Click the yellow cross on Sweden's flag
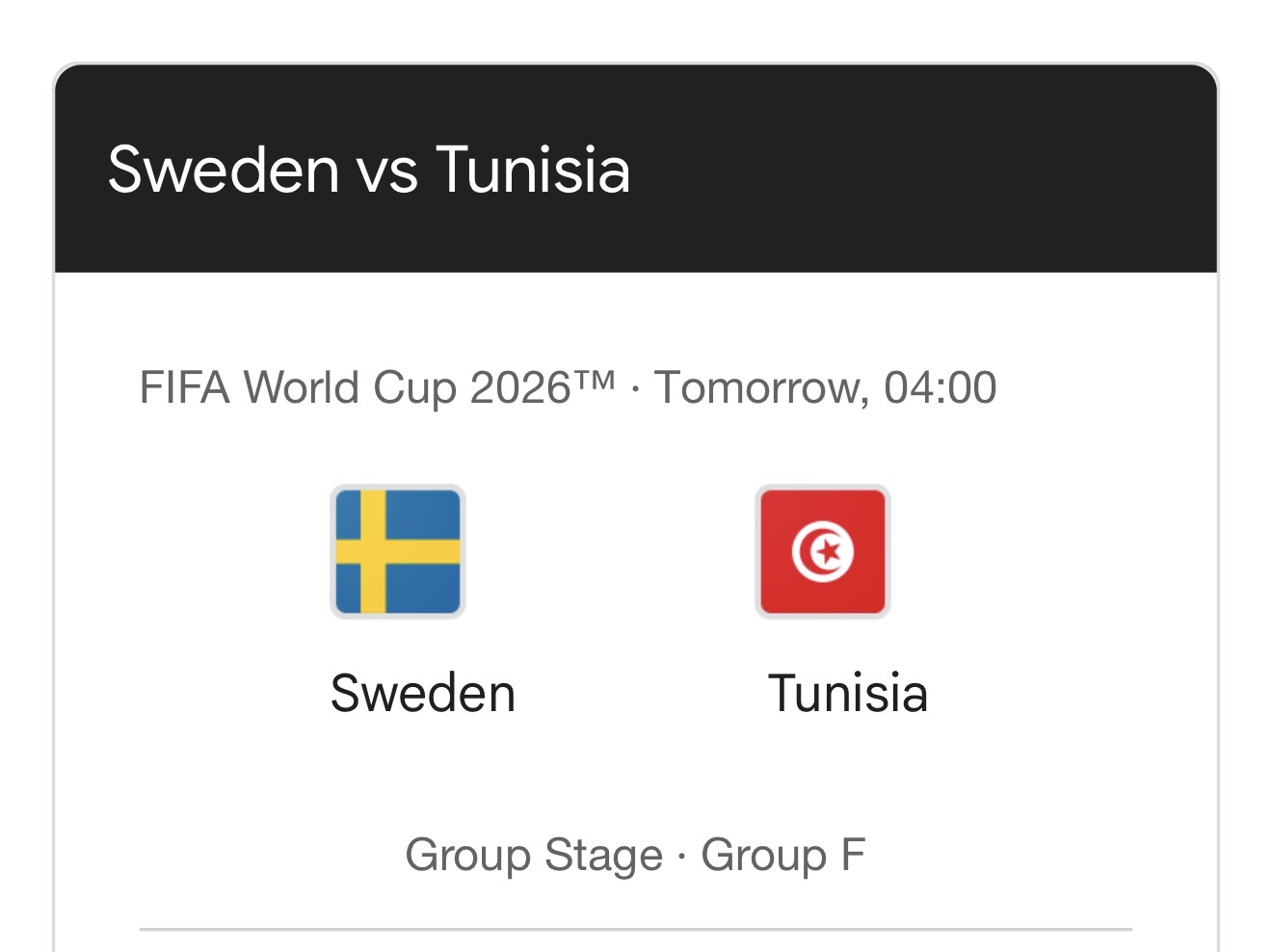Screen dimensions: 1272x952 point(373,552)
